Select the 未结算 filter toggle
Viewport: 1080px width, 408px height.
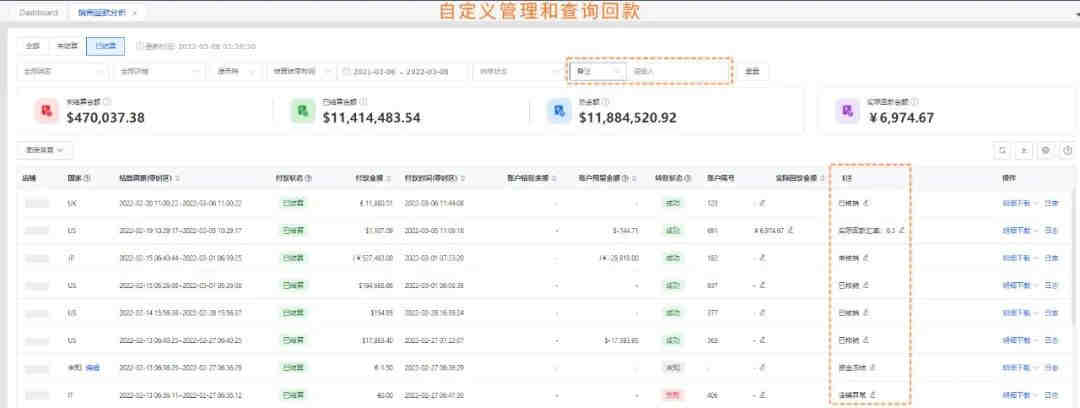67,46
